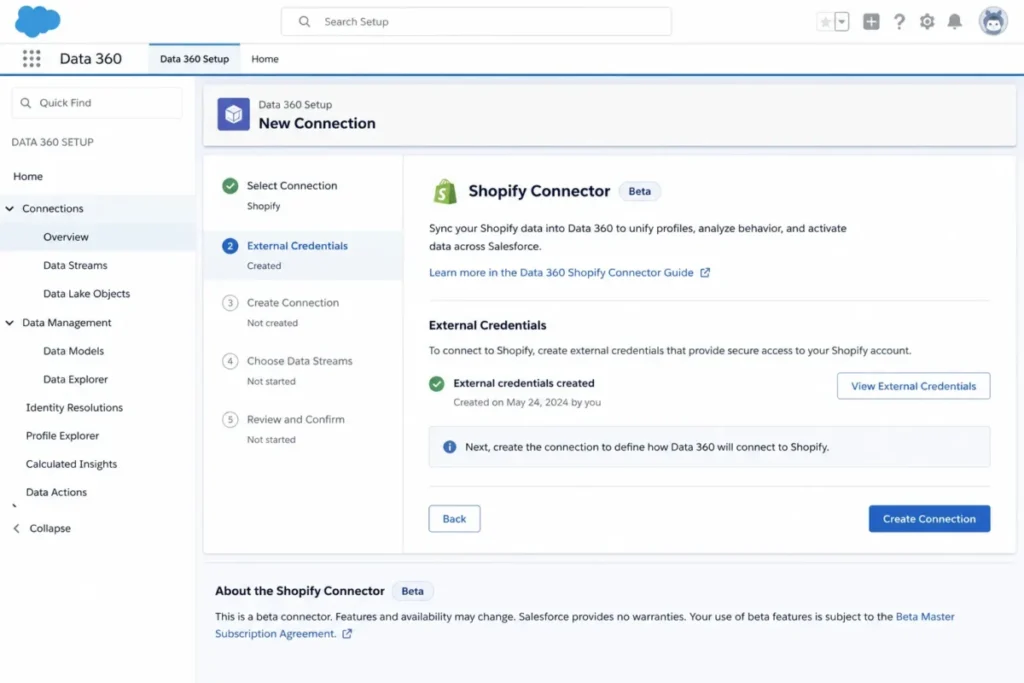Click the favorites star icon

click(825, 22)
